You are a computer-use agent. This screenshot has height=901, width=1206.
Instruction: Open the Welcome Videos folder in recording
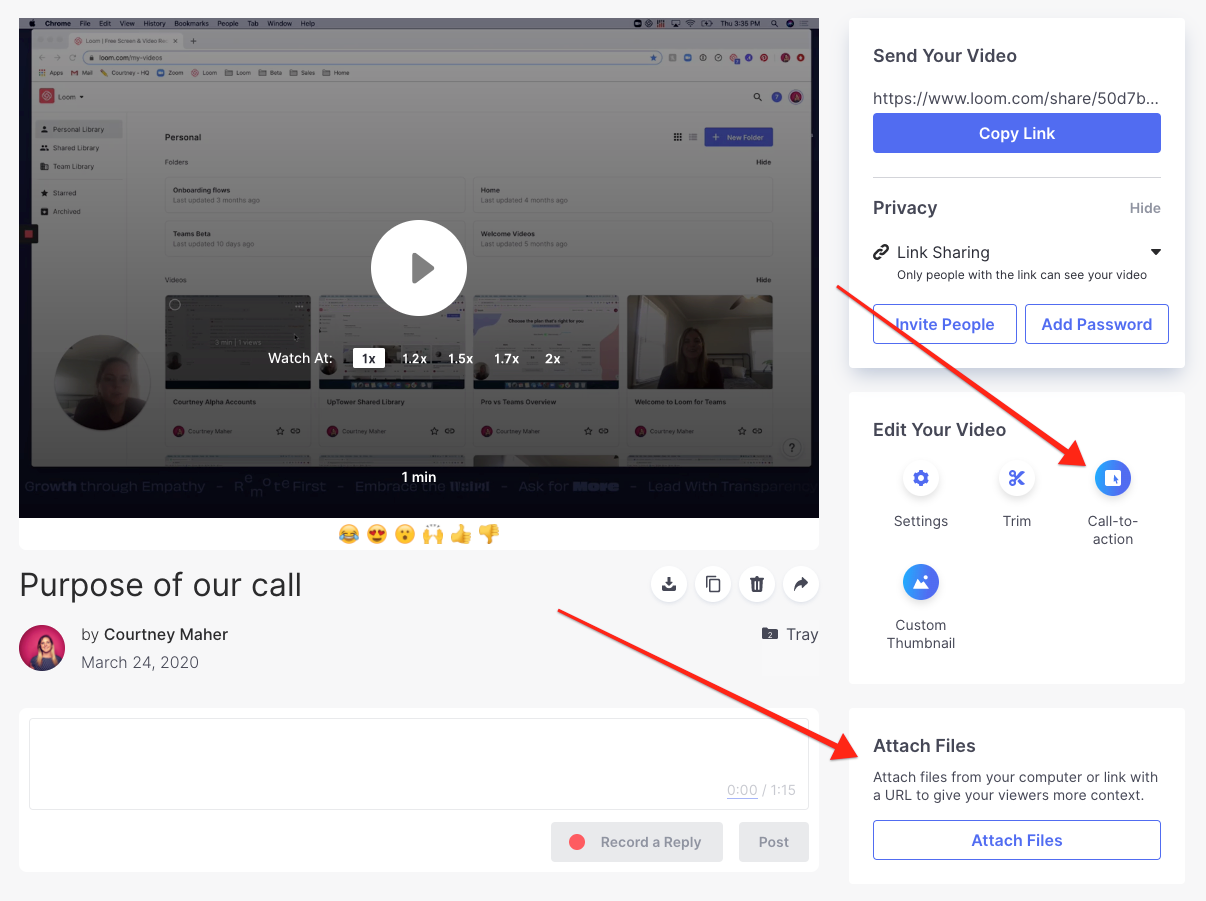(x=622, y=238)
